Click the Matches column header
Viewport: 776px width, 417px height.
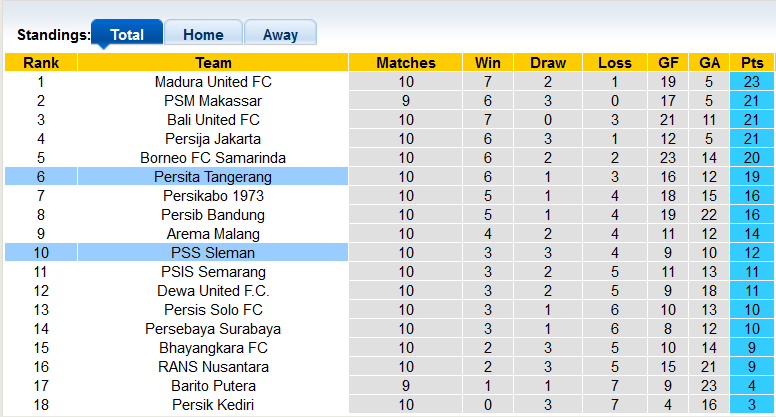(406, 63)
